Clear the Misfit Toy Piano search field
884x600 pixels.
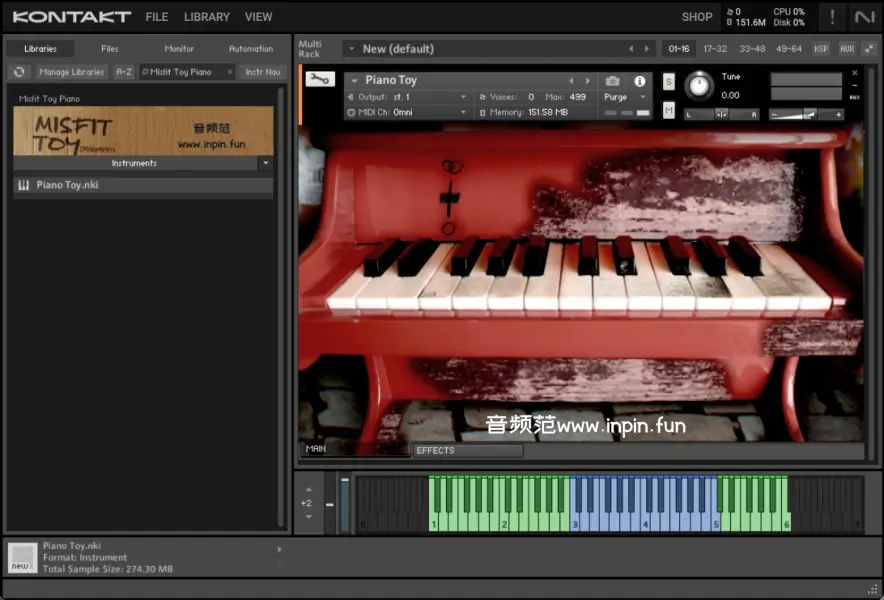pos(229,72)
